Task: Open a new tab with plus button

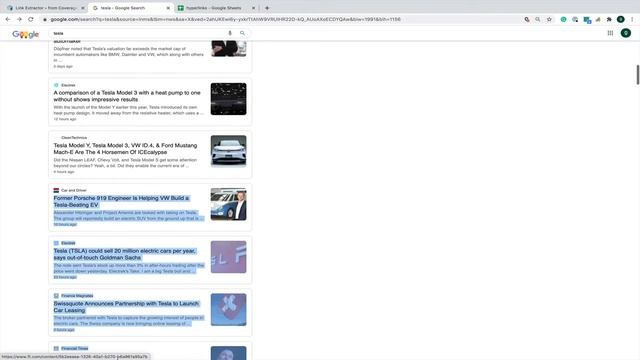Action: coord(267,8)
